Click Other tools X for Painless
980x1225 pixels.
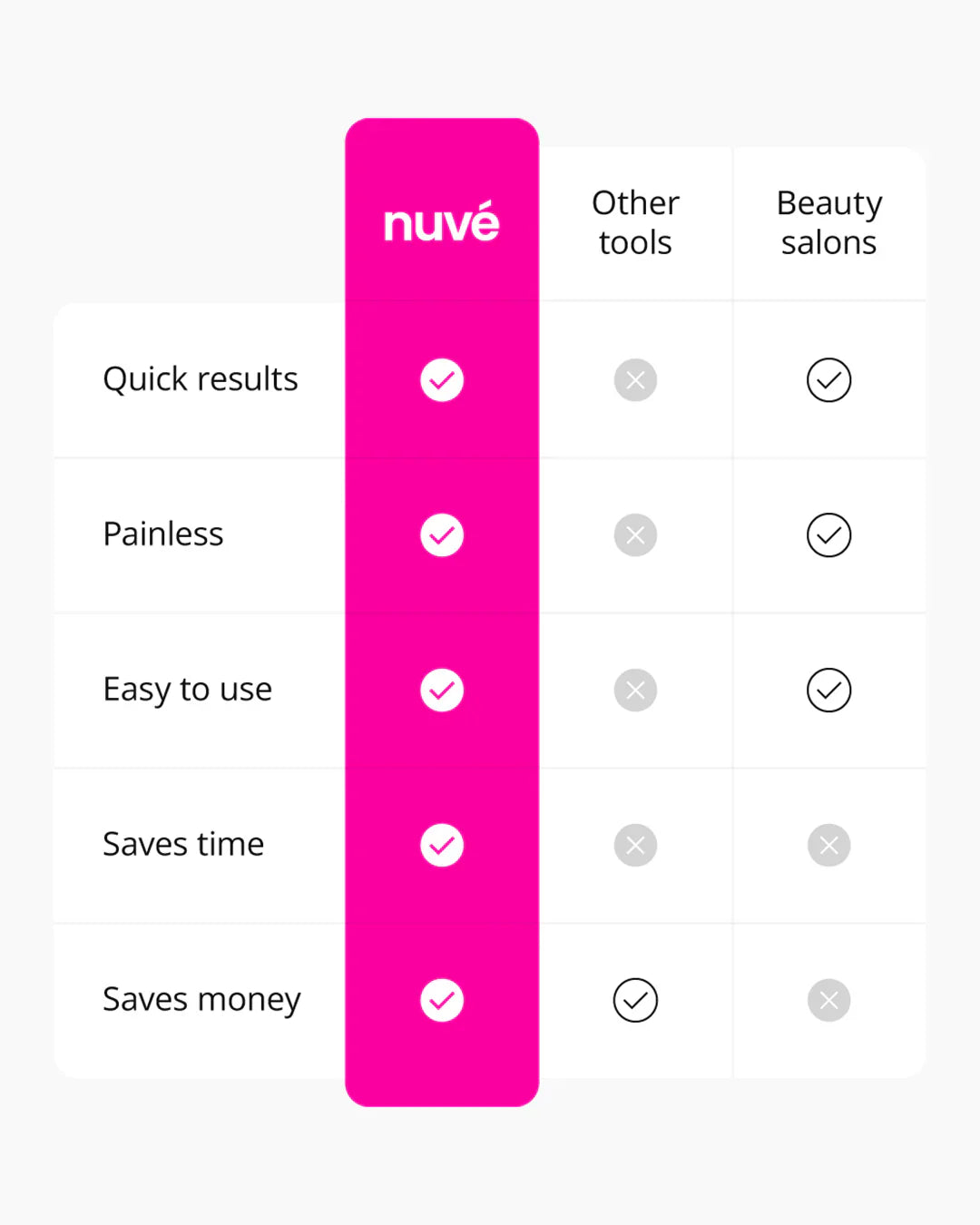(635, 535)
